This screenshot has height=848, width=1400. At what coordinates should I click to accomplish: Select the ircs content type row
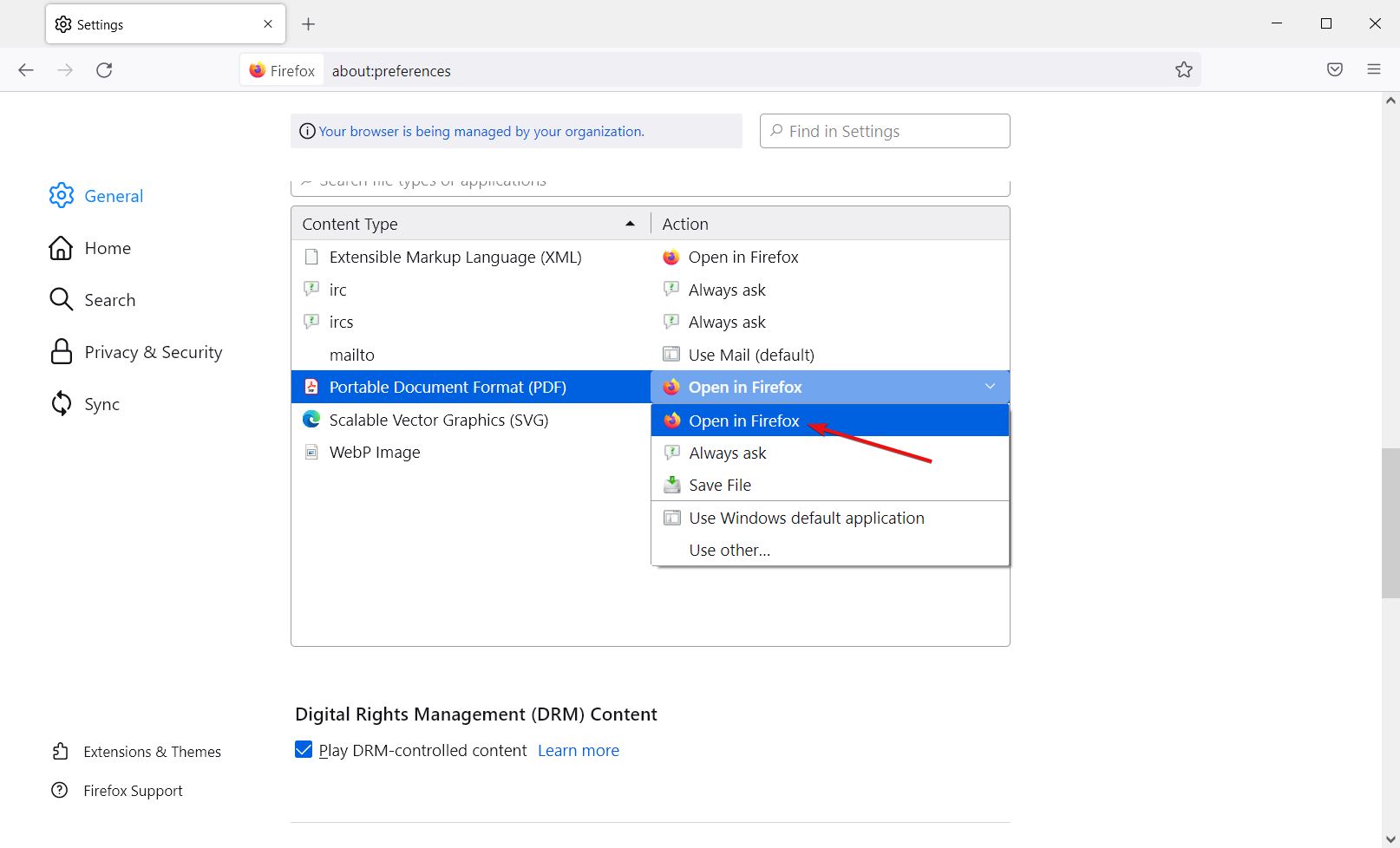(471, 322)
